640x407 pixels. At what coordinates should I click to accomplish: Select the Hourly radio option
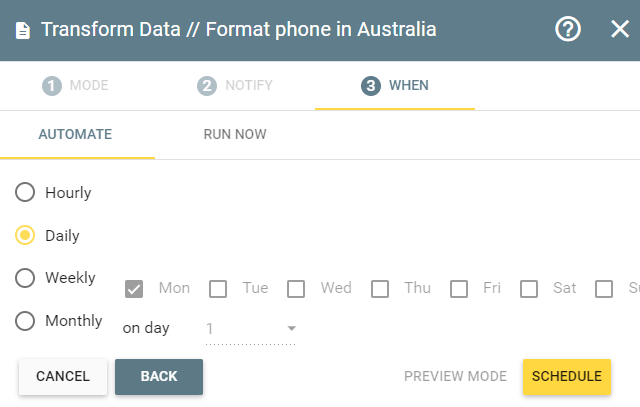[25, 192]
